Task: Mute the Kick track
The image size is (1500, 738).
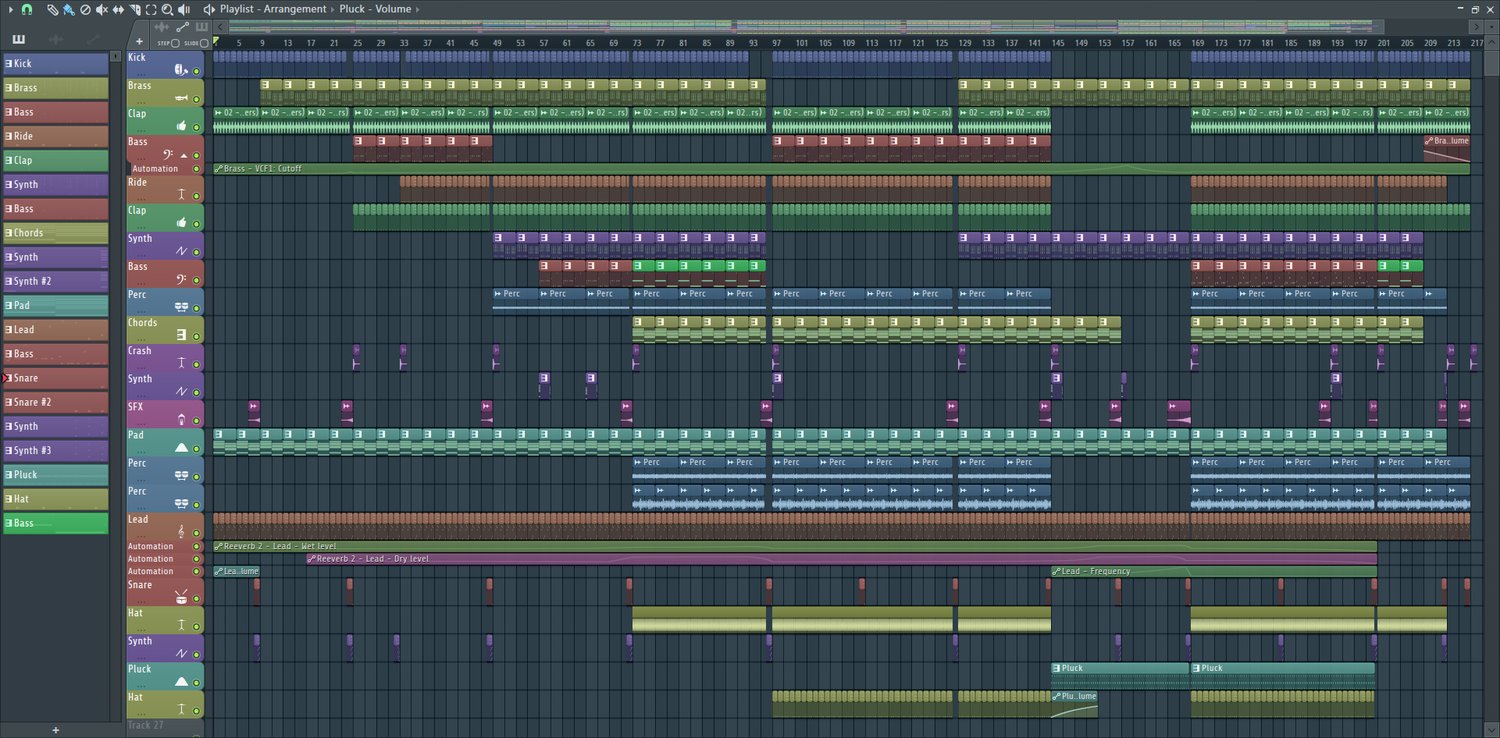Action: pyautogui.click(x=197, y=72)
